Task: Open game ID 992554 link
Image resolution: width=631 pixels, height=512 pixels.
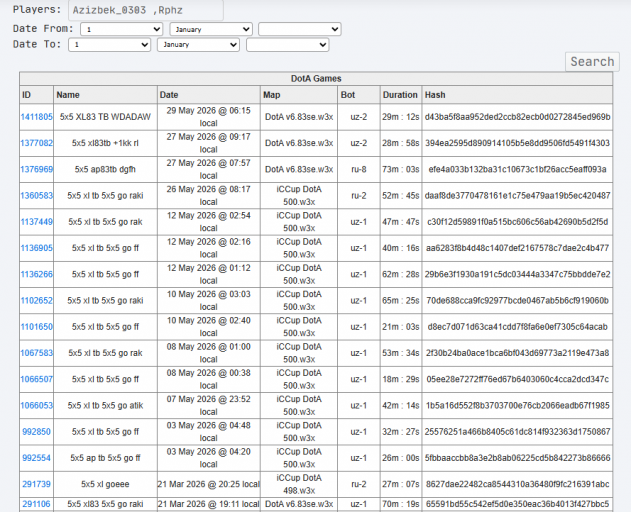Action: pyautogui.click(x=37, y=458)
